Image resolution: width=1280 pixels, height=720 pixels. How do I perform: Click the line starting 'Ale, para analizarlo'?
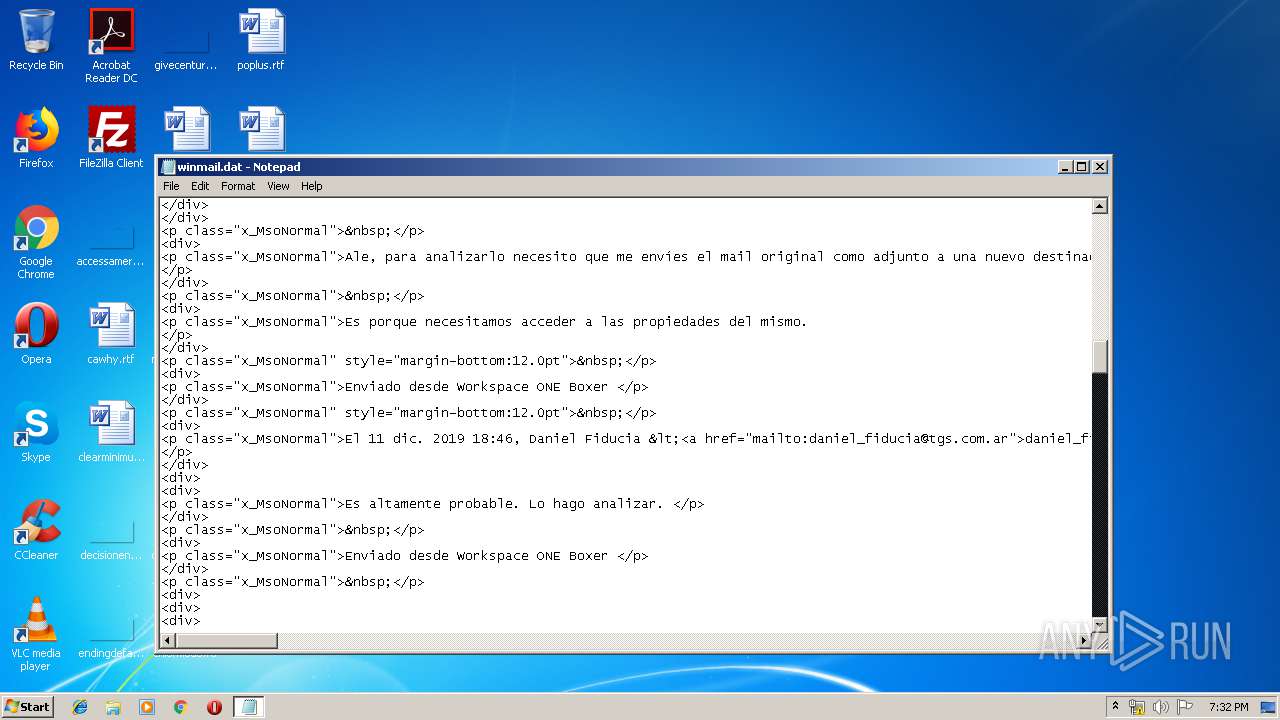click(x=626, y=257)
